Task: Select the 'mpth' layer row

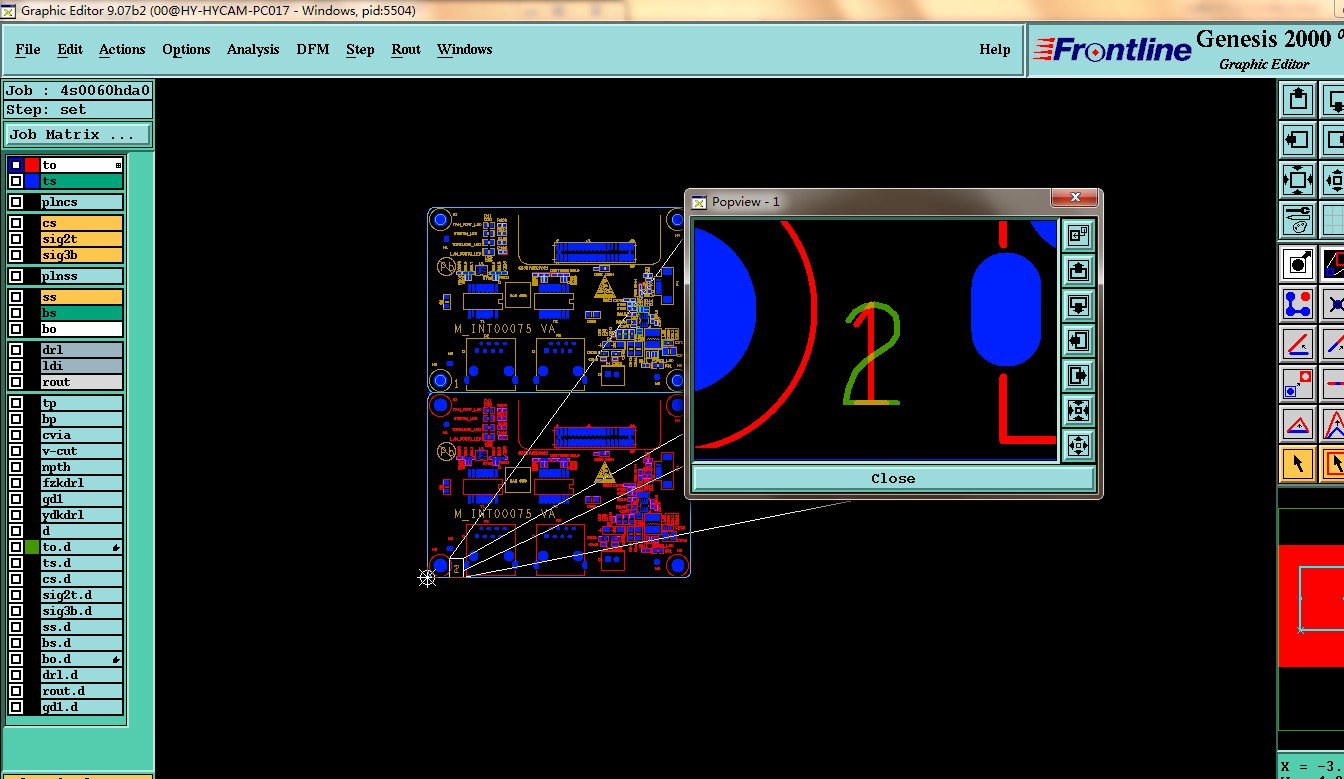Action: pos(81,467)
